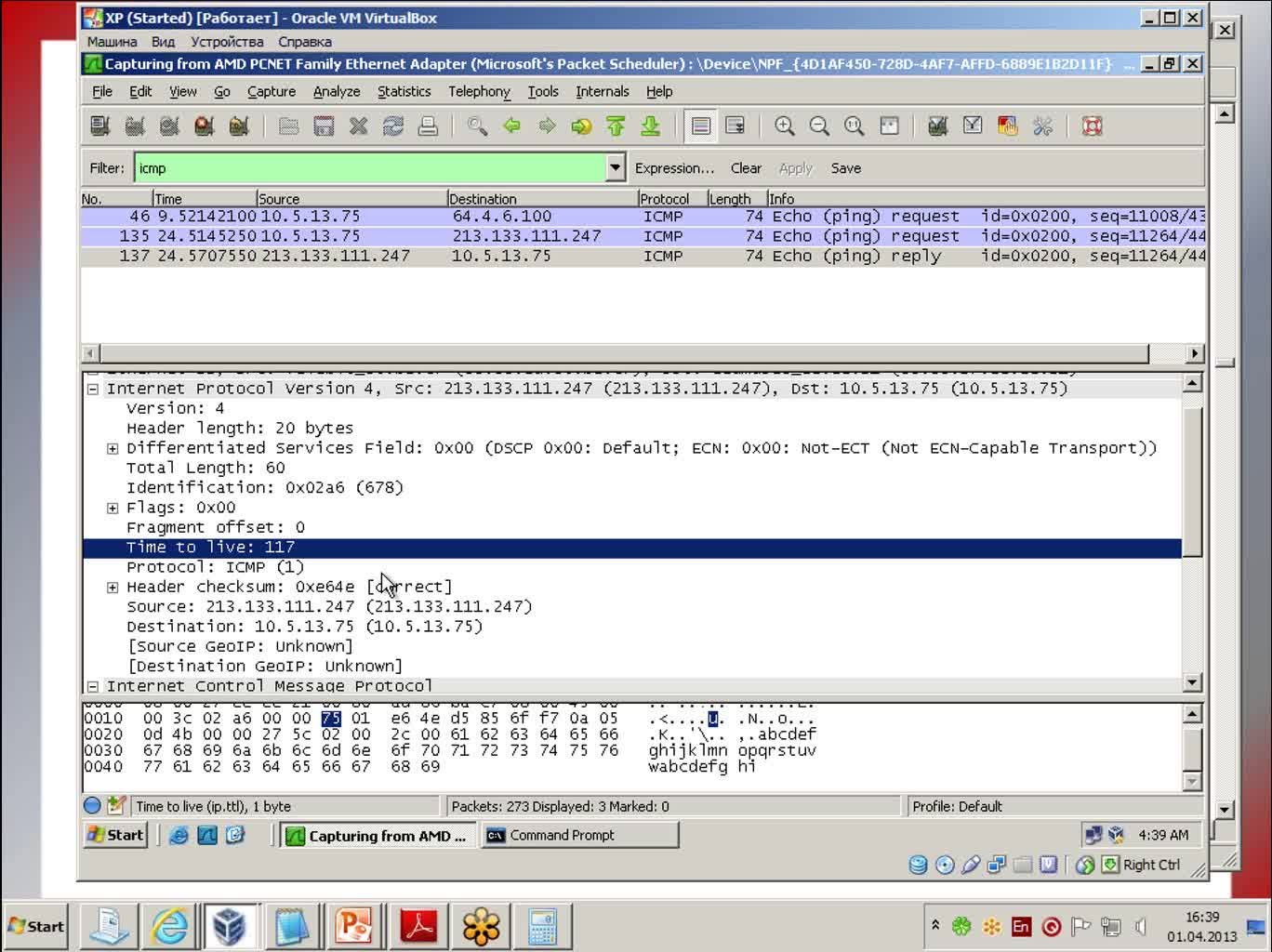Click Capturing from AMD taskbar button
The height and width of the screenshot is (952, 1272).
point(378,836)
